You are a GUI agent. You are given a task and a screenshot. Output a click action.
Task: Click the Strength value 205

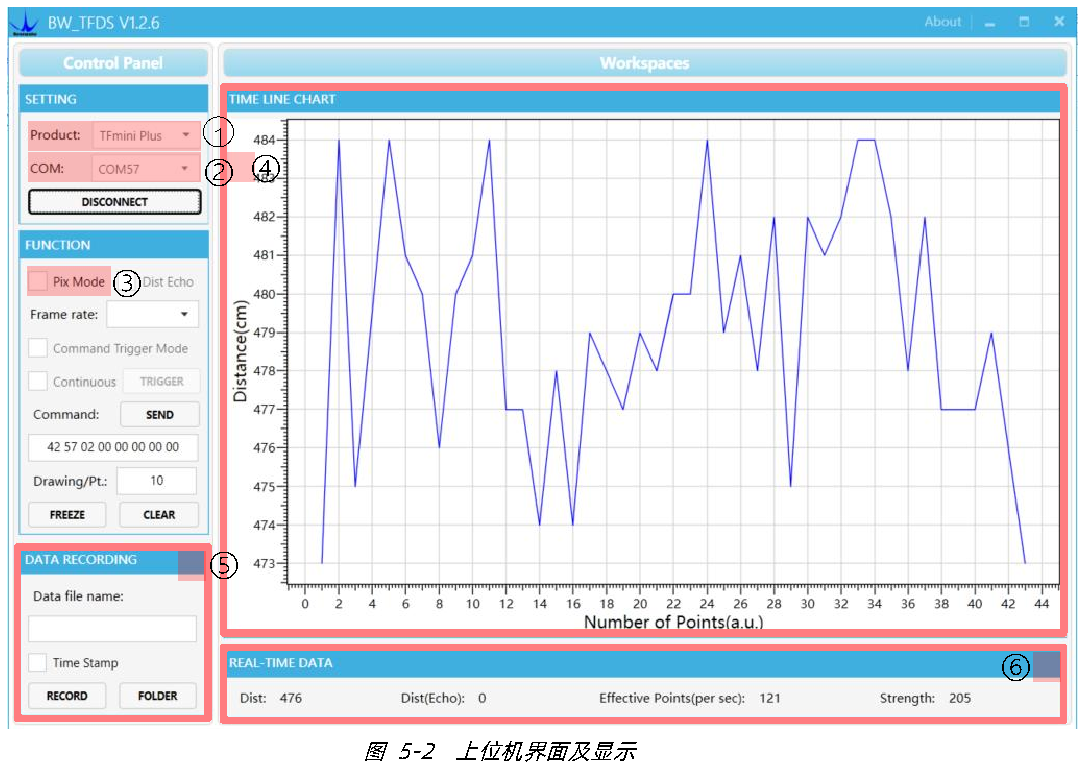(x=960, y=698)
